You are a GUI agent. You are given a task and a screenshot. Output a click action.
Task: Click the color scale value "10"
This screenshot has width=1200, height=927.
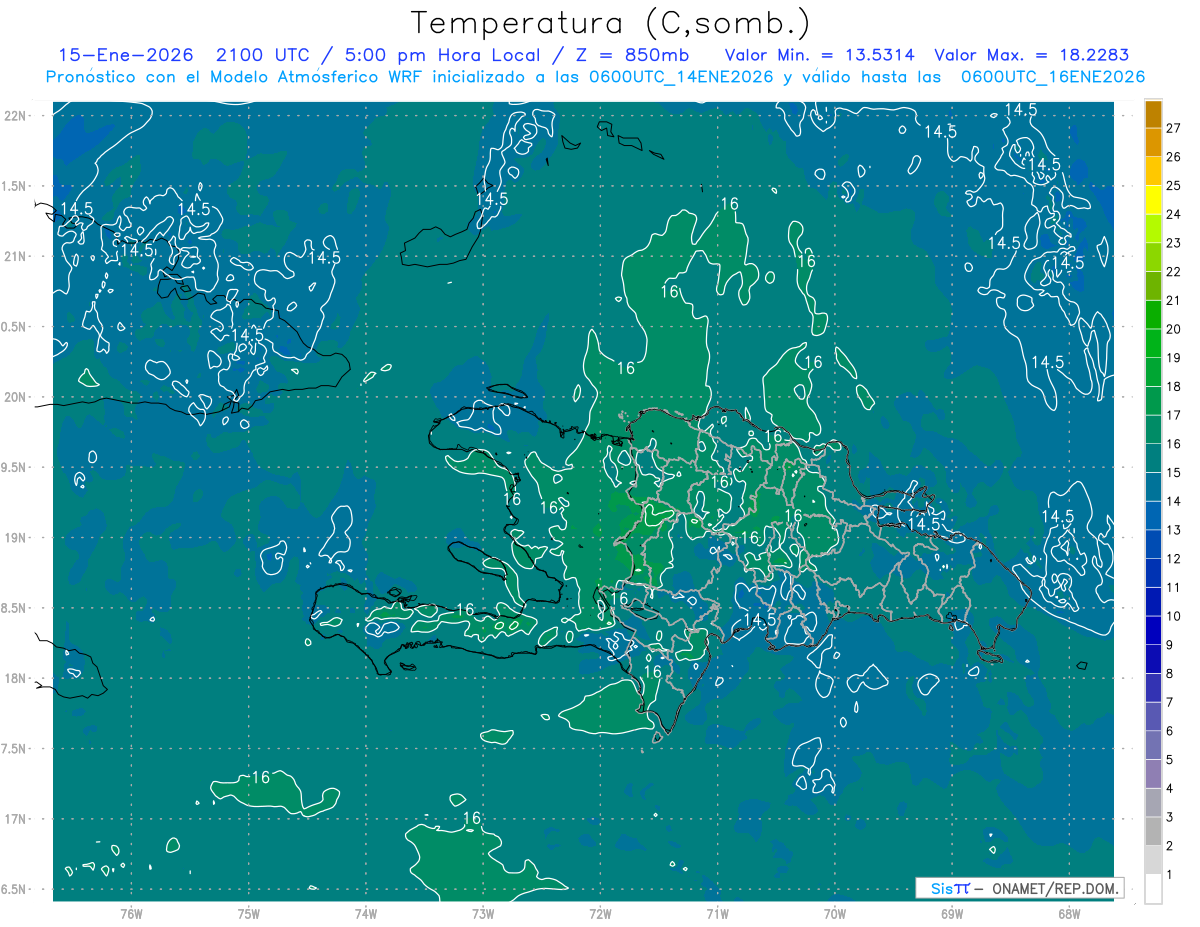(1174, 616)
